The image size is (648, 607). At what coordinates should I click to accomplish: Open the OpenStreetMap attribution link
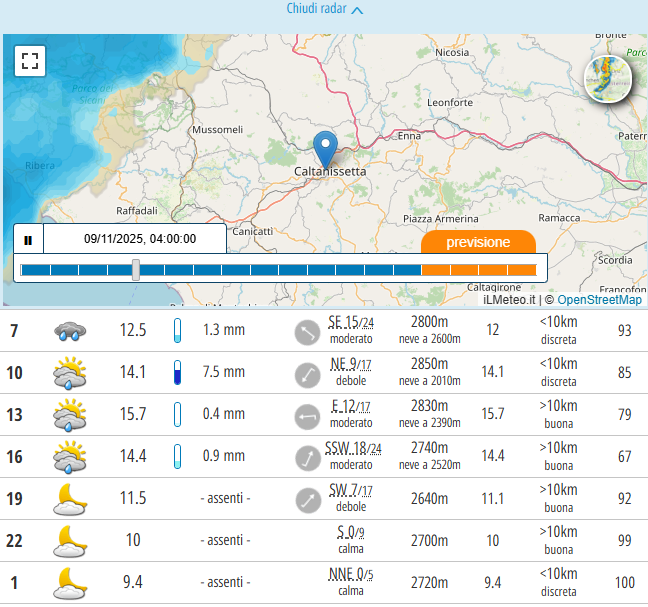click(x=599, y=299)
